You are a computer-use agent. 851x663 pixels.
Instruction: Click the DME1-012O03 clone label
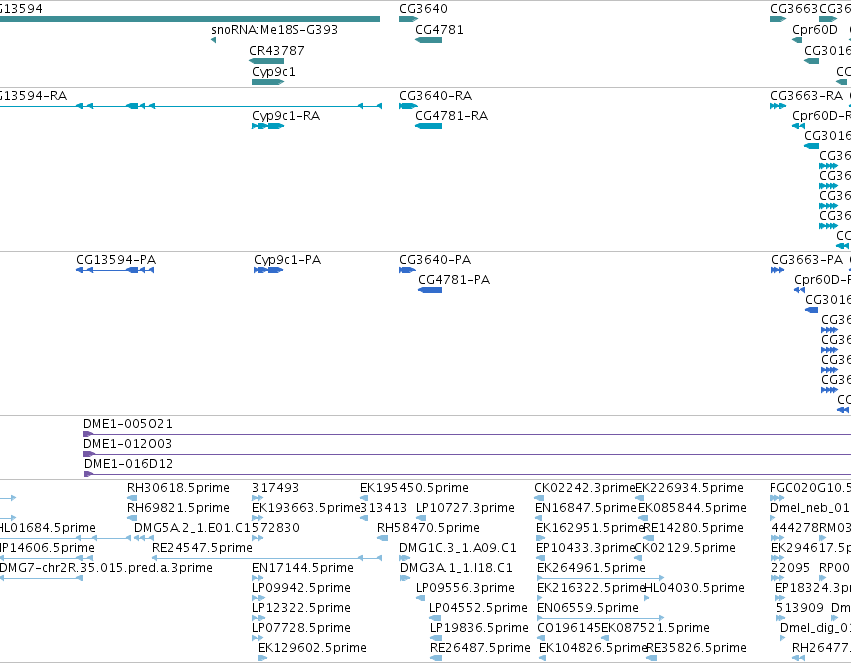click(128, 444)
